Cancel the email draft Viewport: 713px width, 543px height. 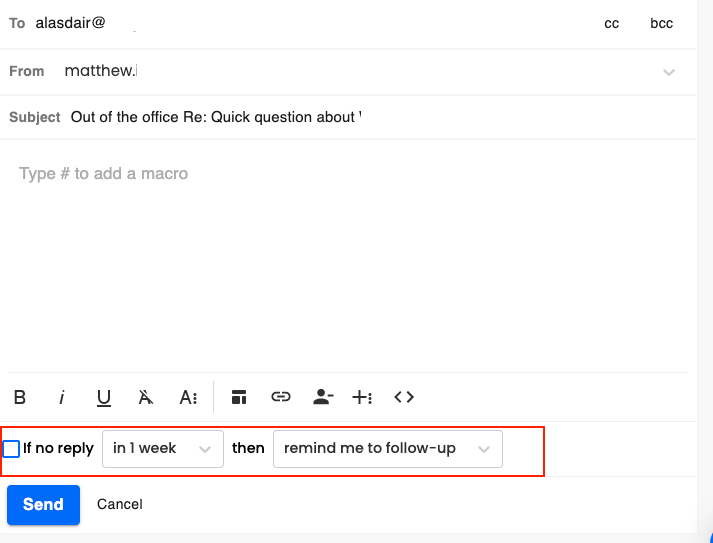tap(120, 504)
